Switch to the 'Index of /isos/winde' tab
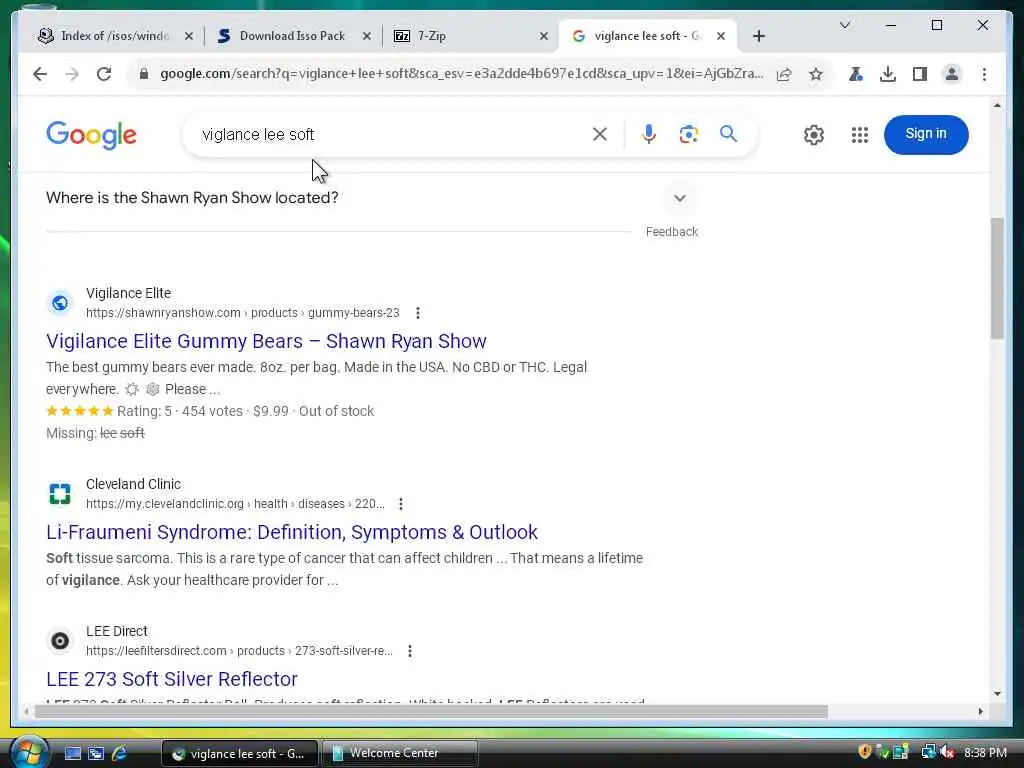 (x=115, y=36)
